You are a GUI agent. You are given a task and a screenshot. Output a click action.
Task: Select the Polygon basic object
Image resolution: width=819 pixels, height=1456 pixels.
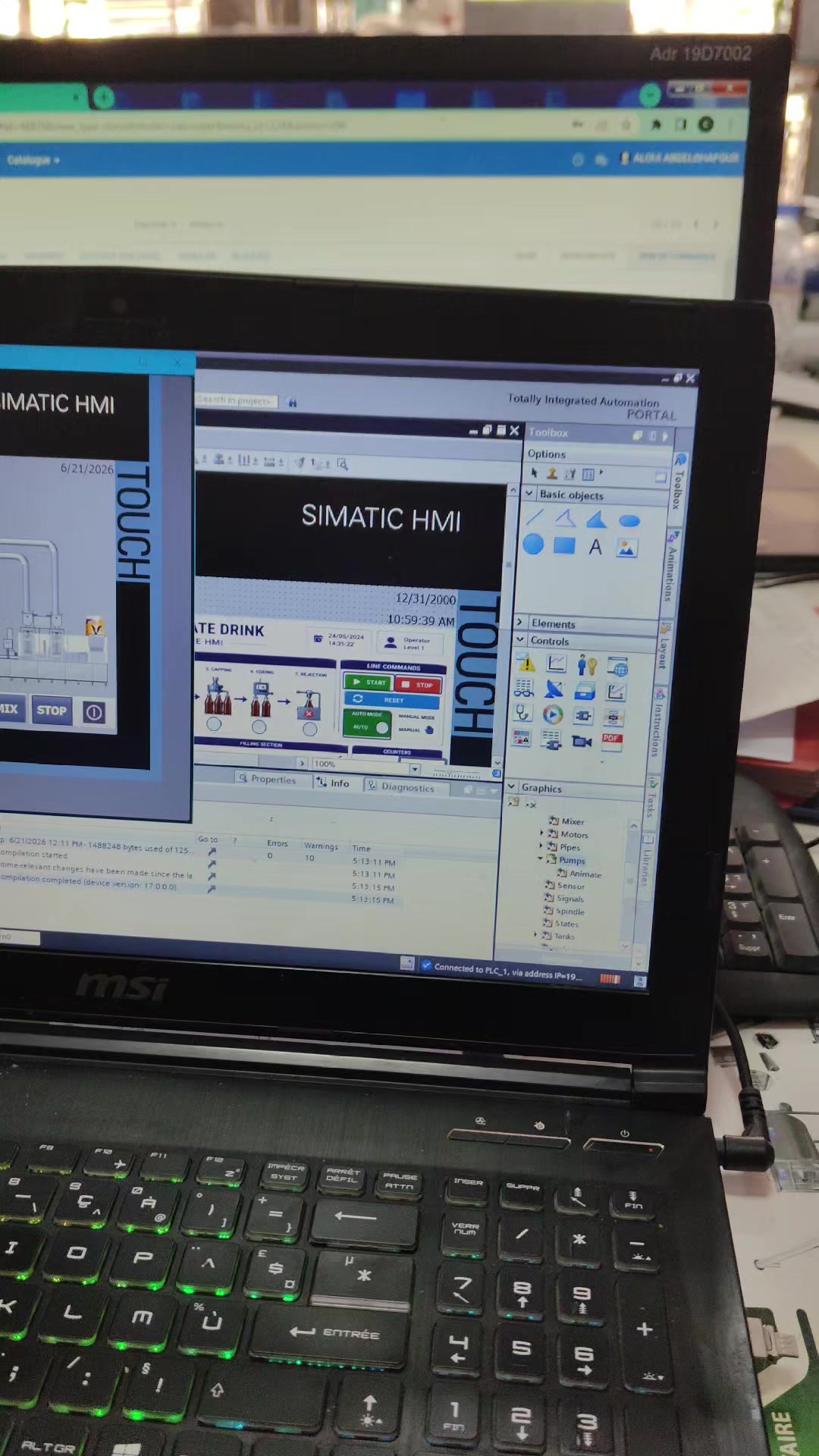click(596, 519)
